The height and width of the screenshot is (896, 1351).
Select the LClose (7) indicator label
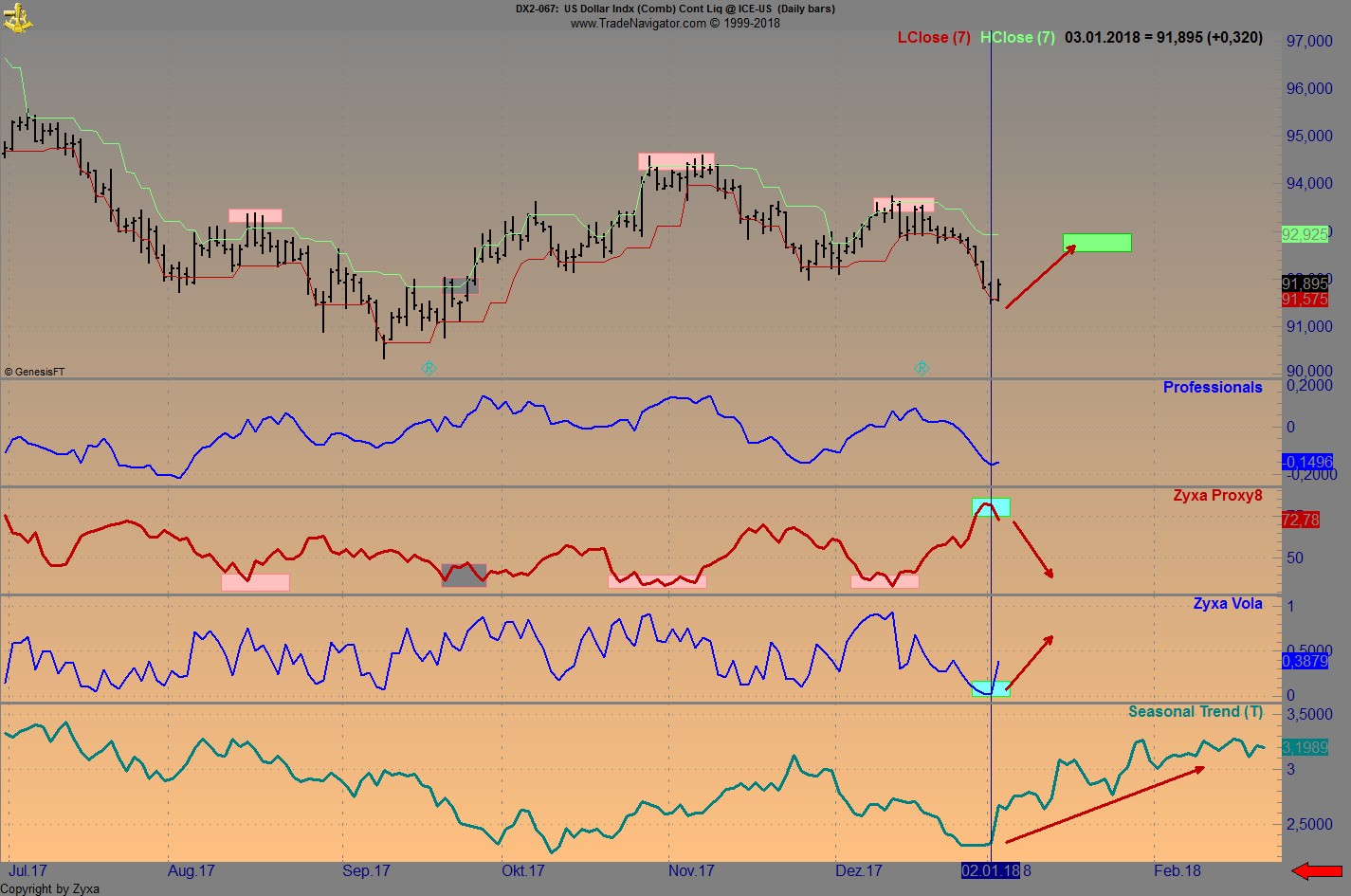coord(933,37)
